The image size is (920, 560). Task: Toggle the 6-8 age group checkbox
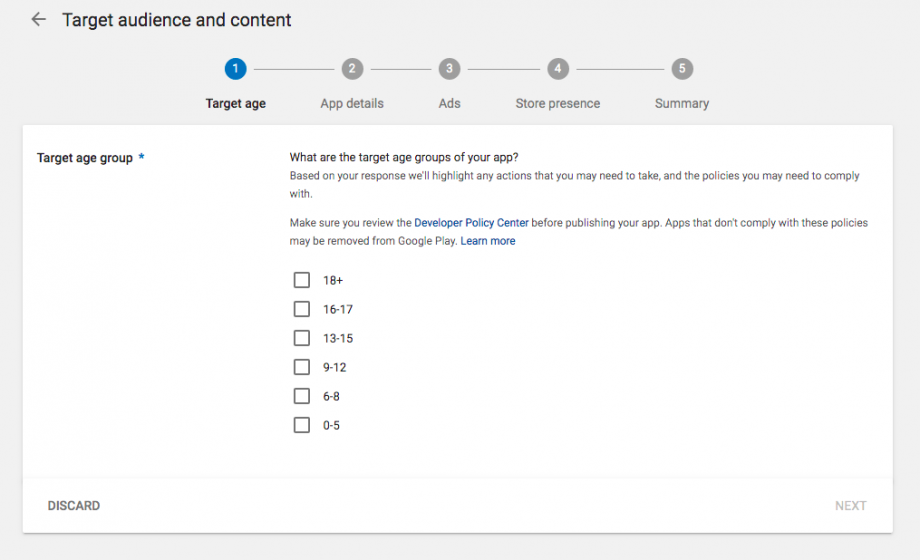(x=302, y=396)
